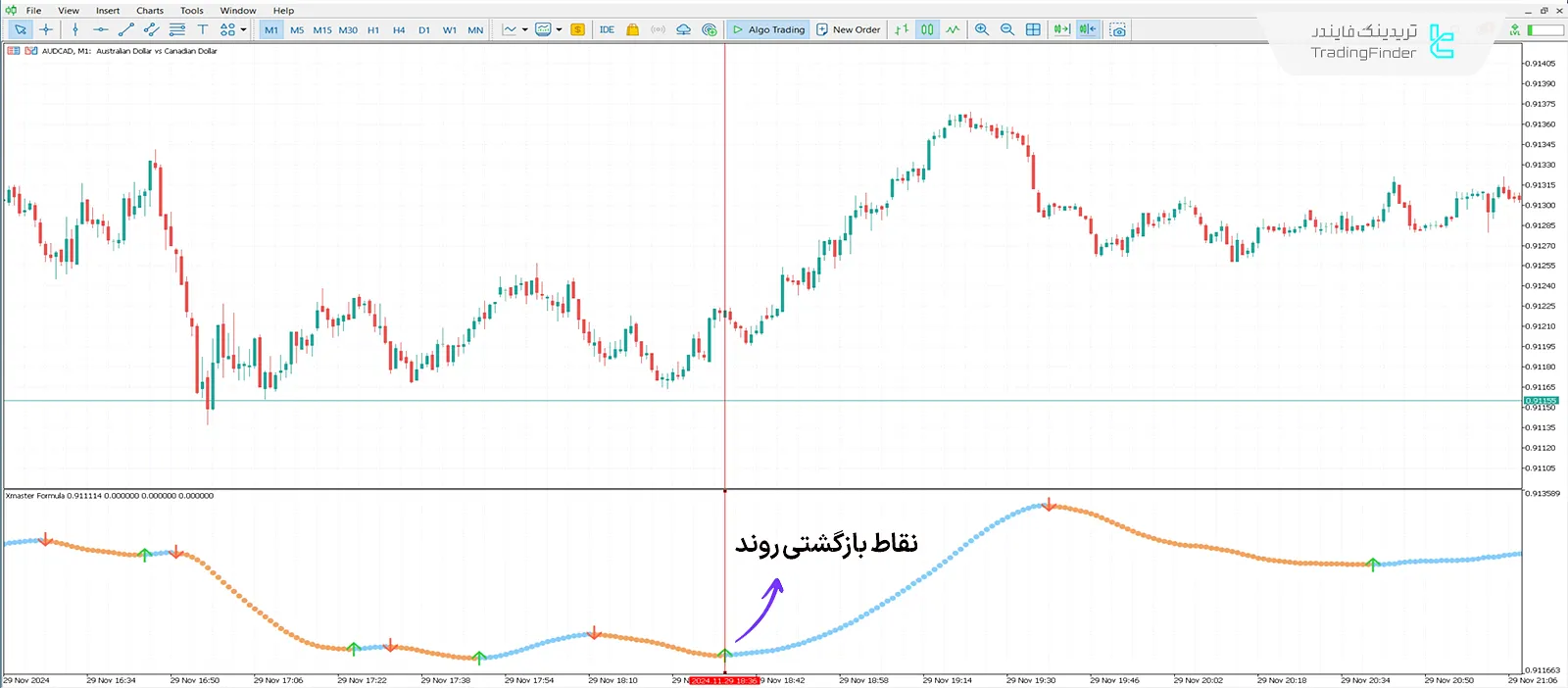Click the green VPS status icon
The height and width of the screenshot is (688, 1568).
pyautogui.click(x=710, y=29)
